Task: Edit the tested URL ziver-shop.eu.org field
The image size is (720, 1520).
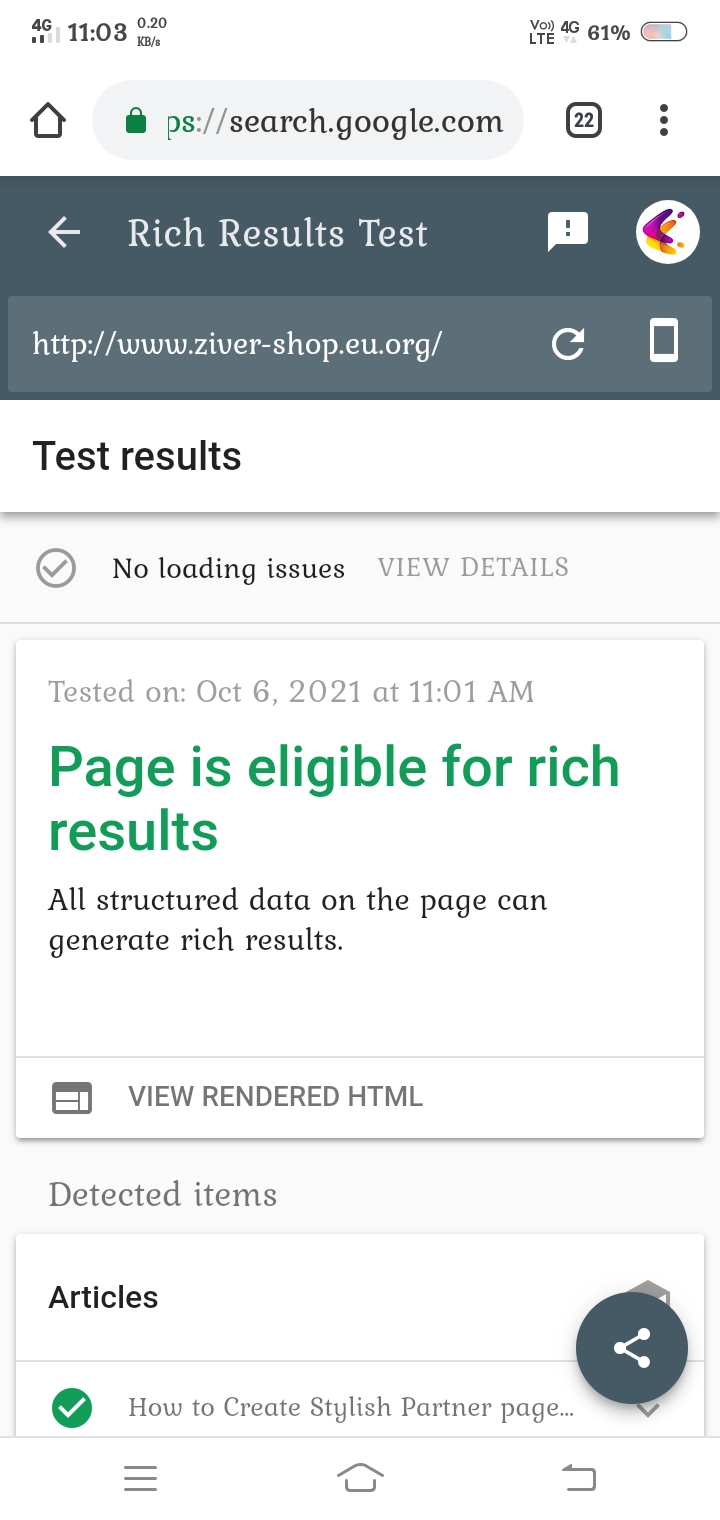Action: coord(238,344)
